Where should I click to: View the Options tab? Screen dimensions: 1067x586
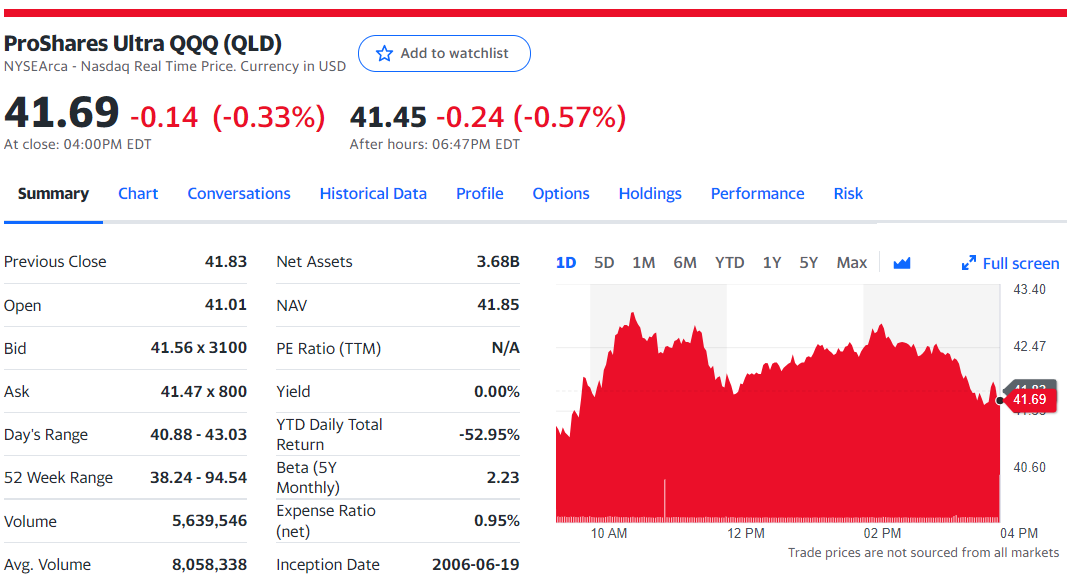pos(561,193)
